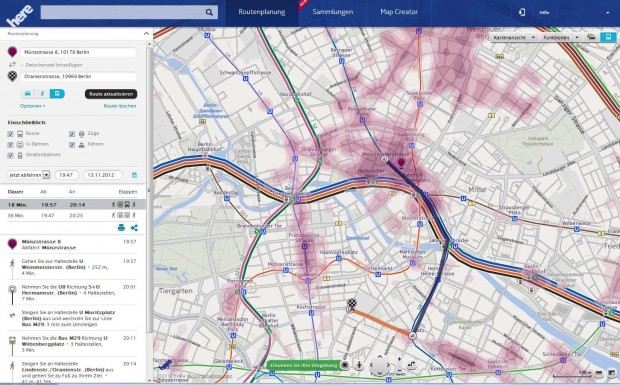Click Route aktualisieren button
This screenshot has height=385, width=620.
pos(111,94)
